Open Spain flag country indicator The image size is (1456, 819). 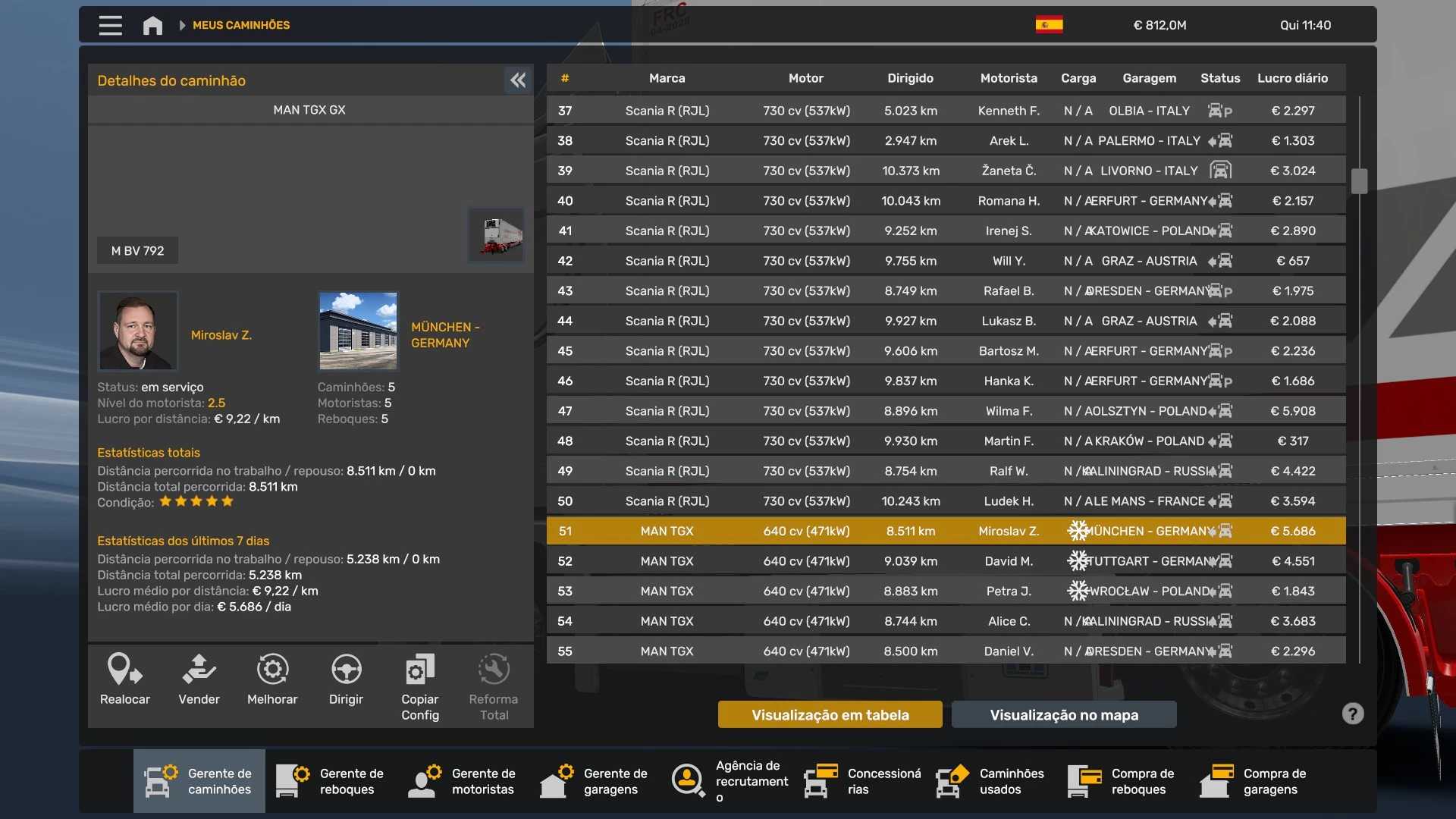pos(1049,25)
